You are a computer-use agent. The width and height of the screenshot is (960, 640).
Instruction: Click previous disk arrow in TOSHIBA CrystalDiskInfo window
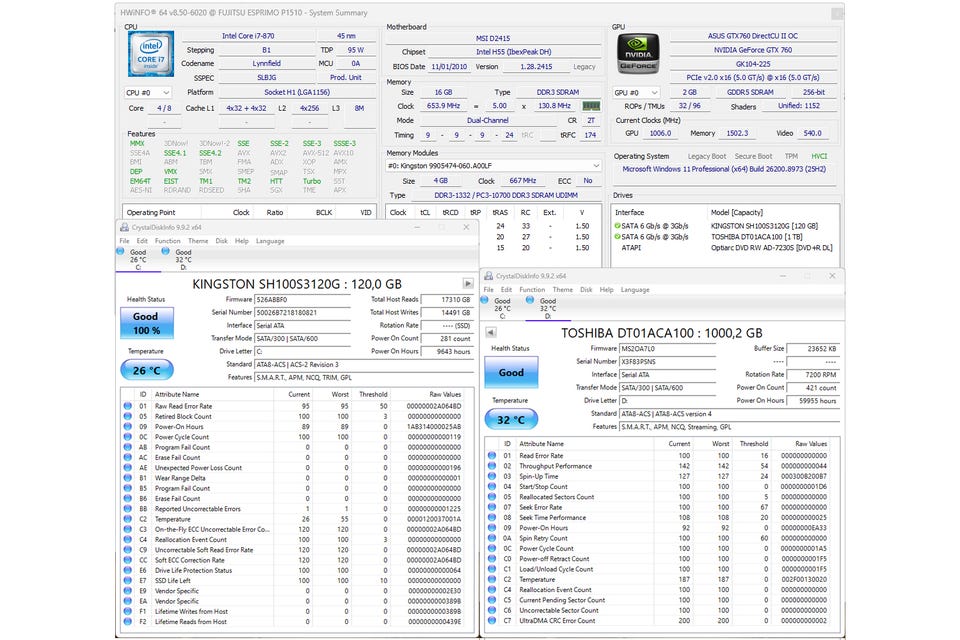click(x=490, y=332)
